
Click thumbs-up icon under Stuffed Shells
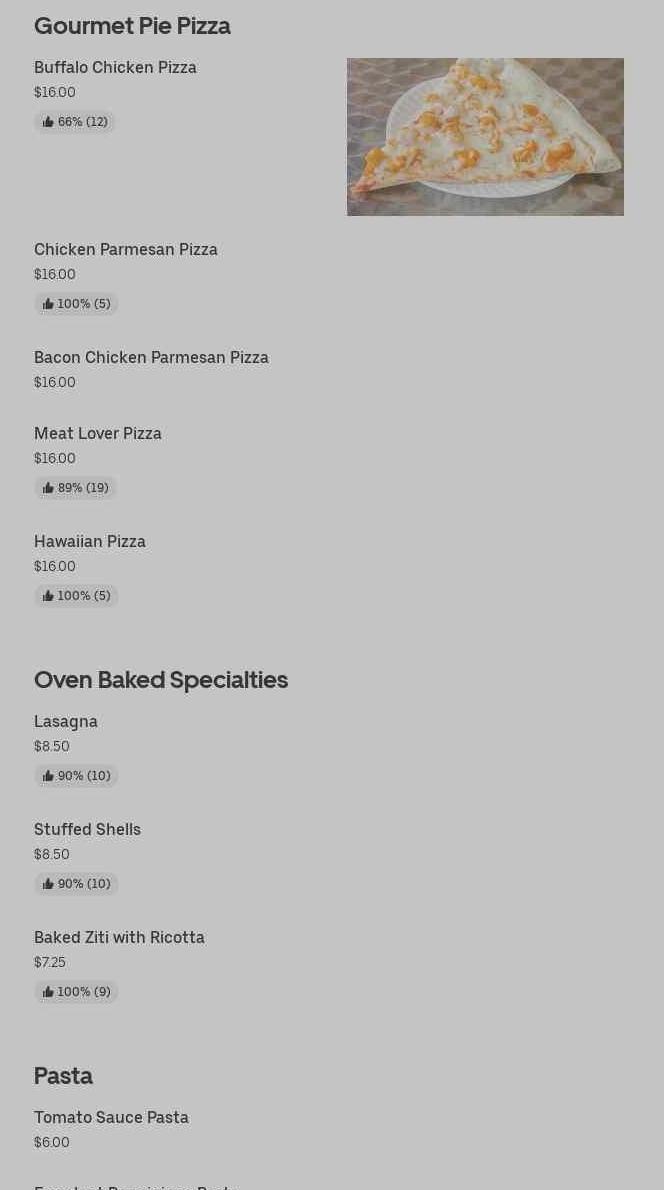click(x=49, y=883)
